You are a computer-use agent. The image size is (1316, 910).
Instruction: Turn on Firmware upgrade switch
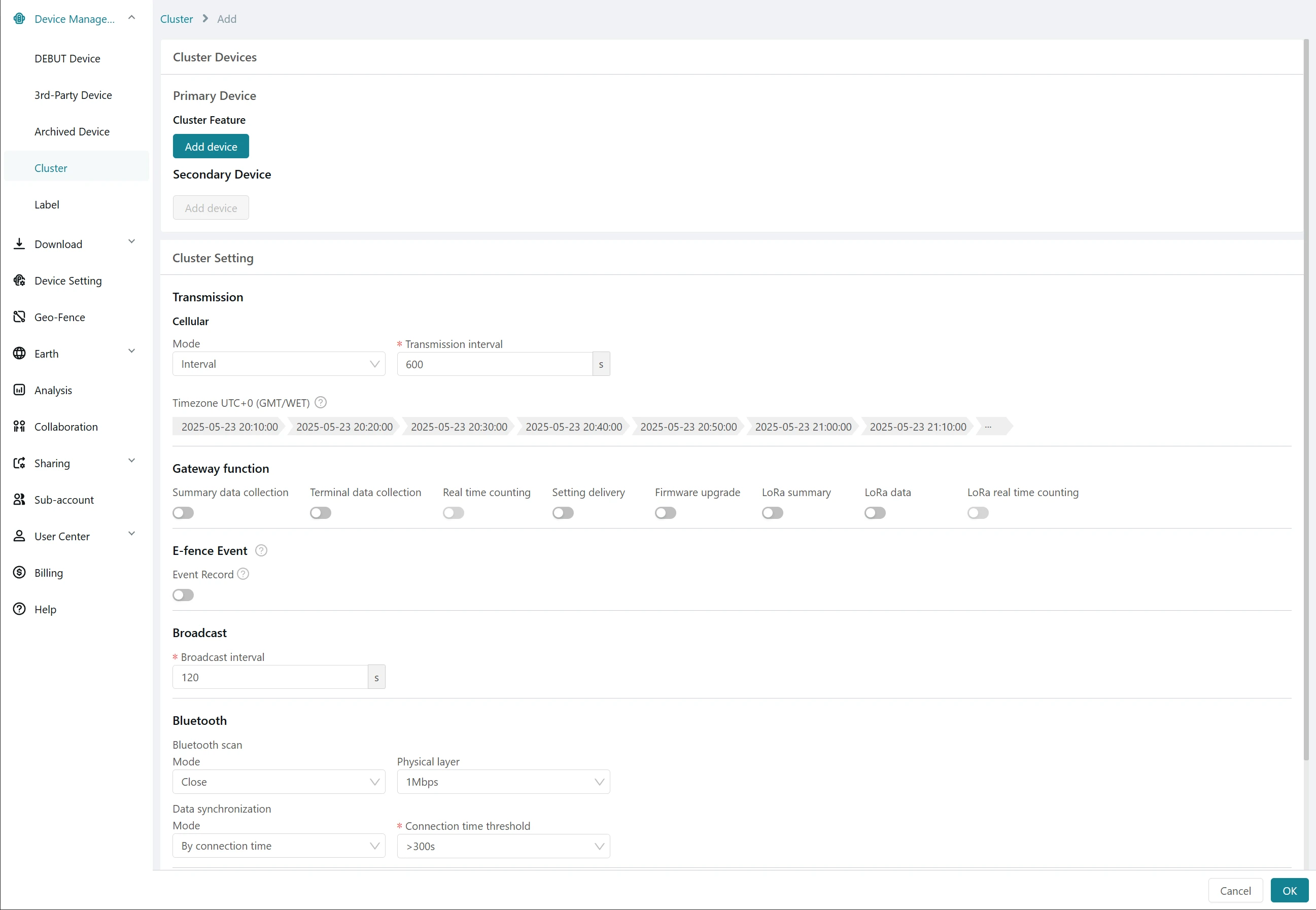point(665,513)
